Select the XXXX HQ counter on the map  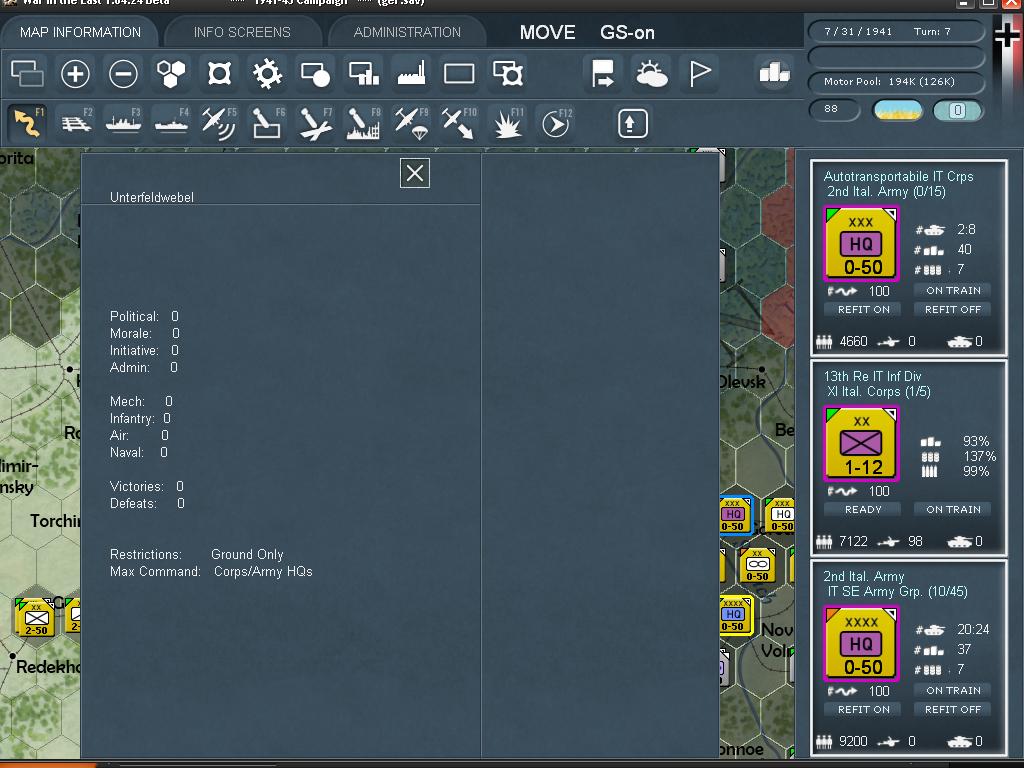tap(735, 615)
